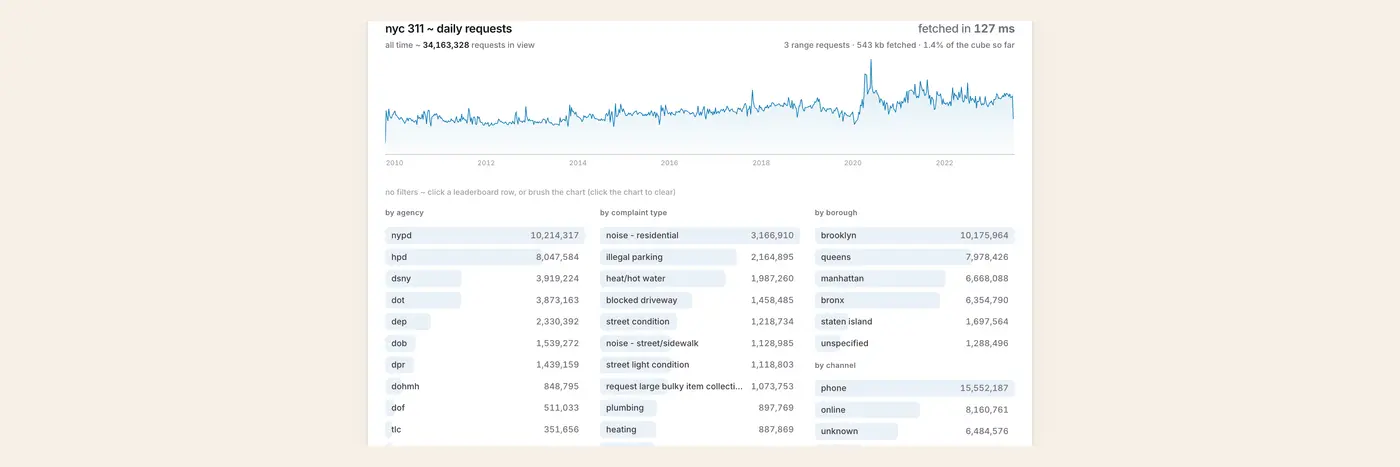Choose noise - street/sidewalk row

coord(700,343)
